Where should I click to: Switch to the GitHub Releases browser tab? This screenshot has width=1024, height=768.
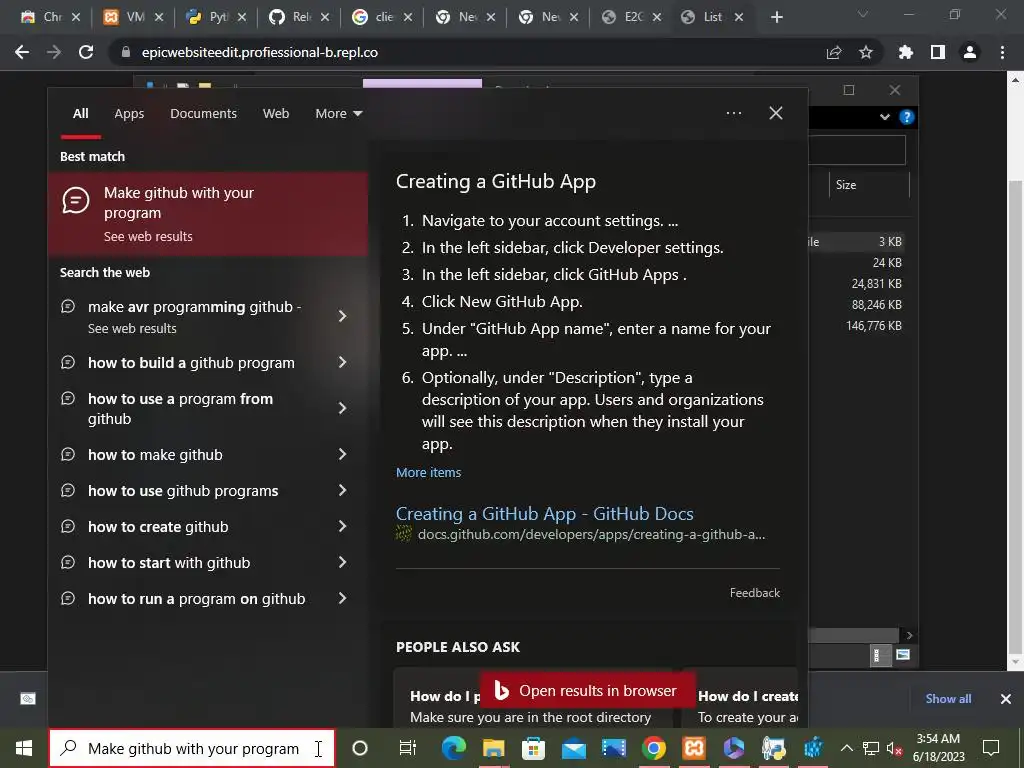298,17
